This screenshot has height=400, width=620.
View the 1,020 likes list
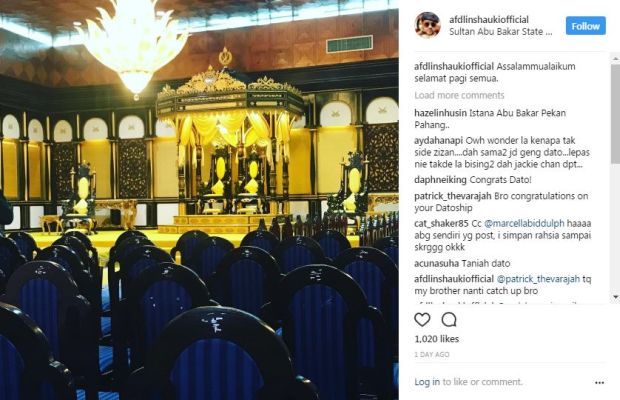[437, 339]
